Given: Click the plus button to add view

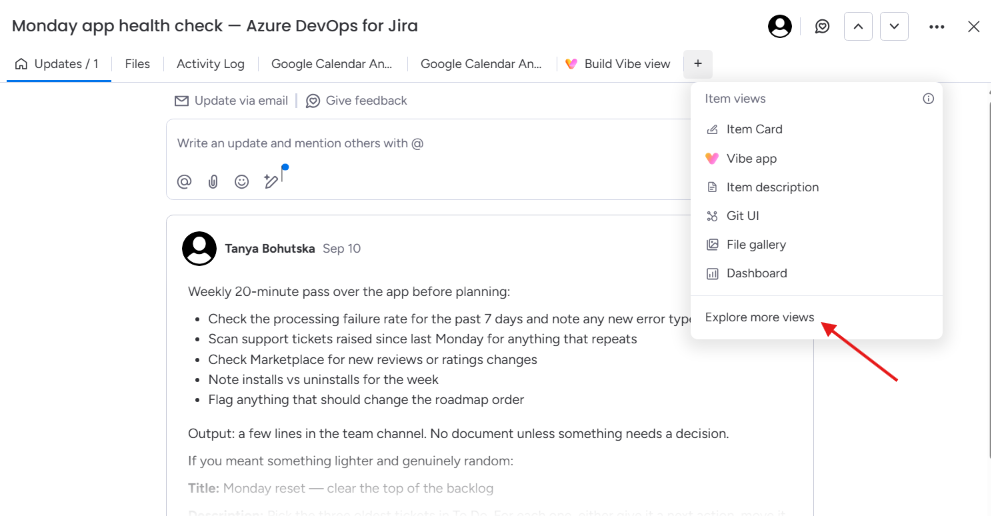Looking at the screenshot, I should tap(698, 63).
